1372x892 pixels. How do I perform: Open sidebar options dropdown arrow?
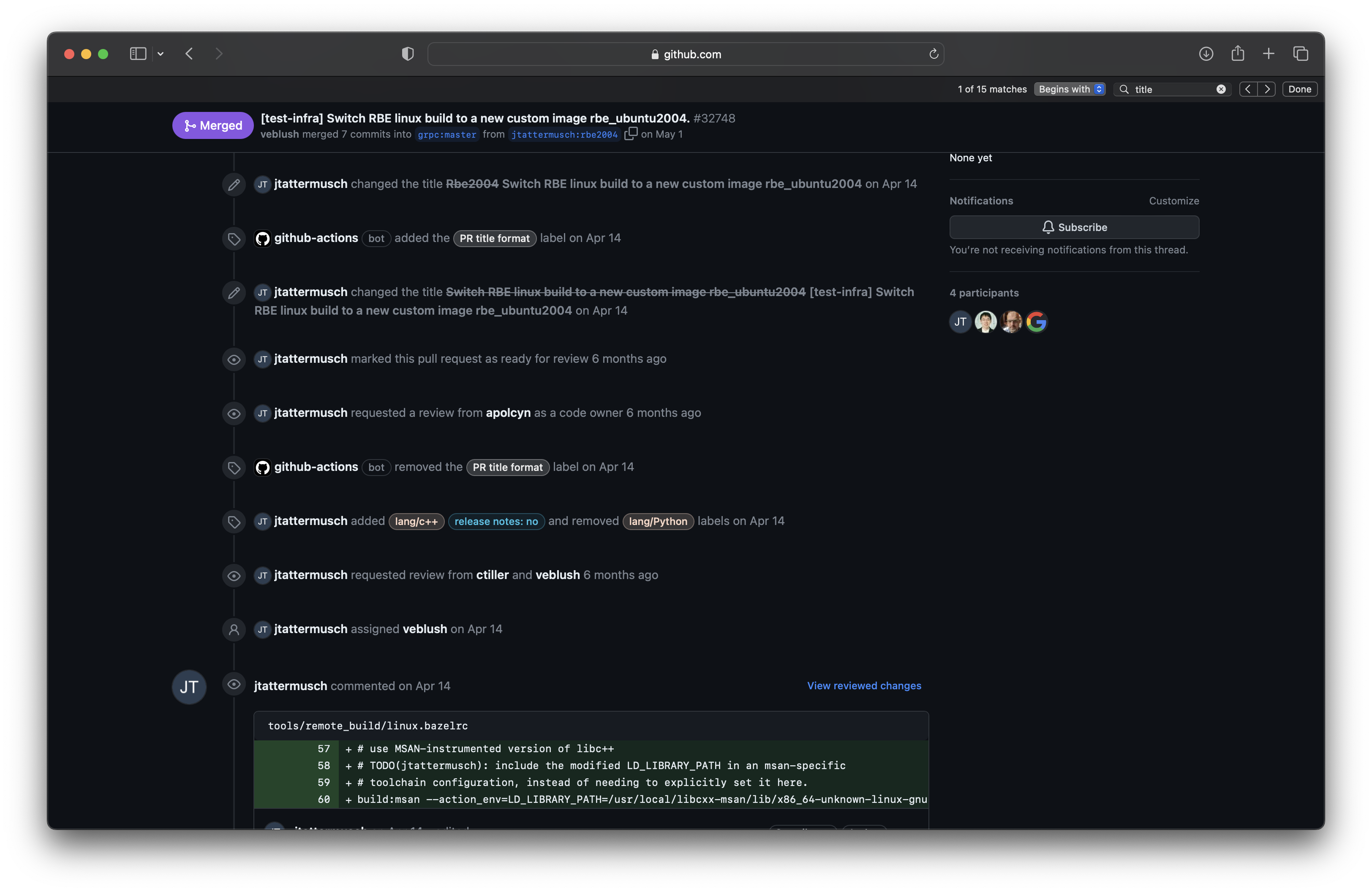click(x=160, y=54)
